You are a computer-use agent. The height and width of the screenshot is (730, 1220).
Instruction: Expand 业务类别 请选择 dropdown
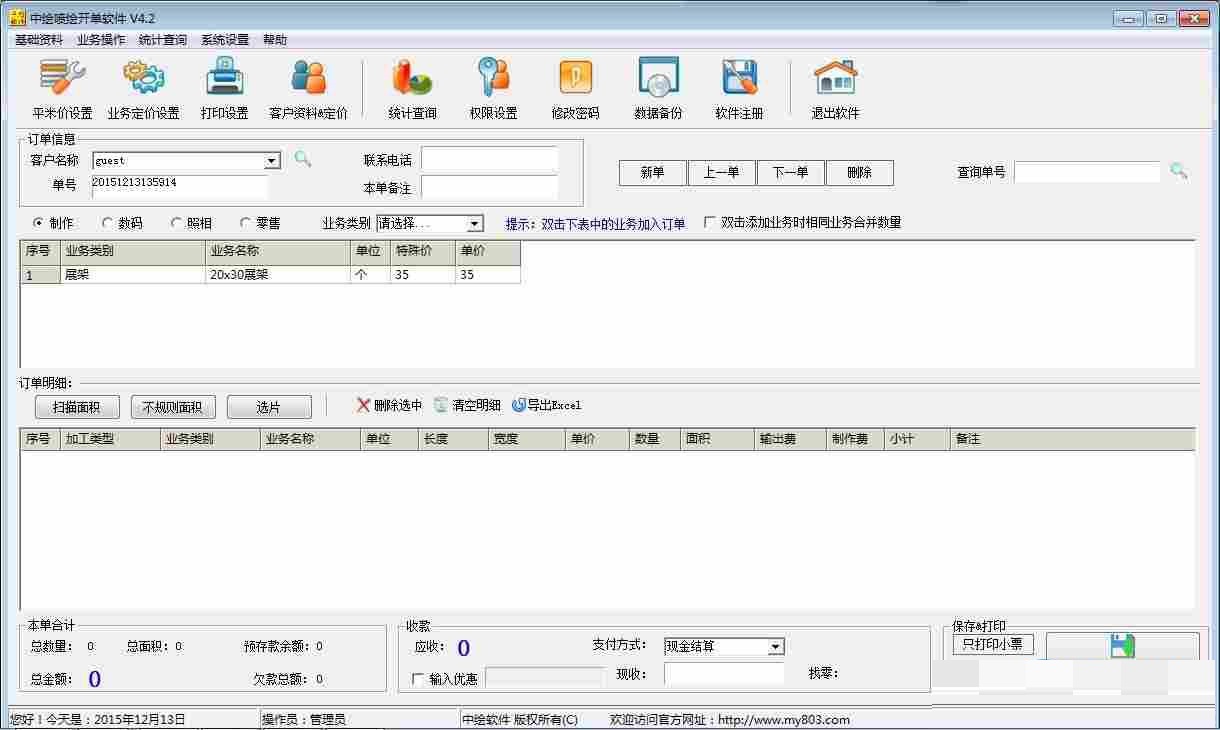(475, 224)
